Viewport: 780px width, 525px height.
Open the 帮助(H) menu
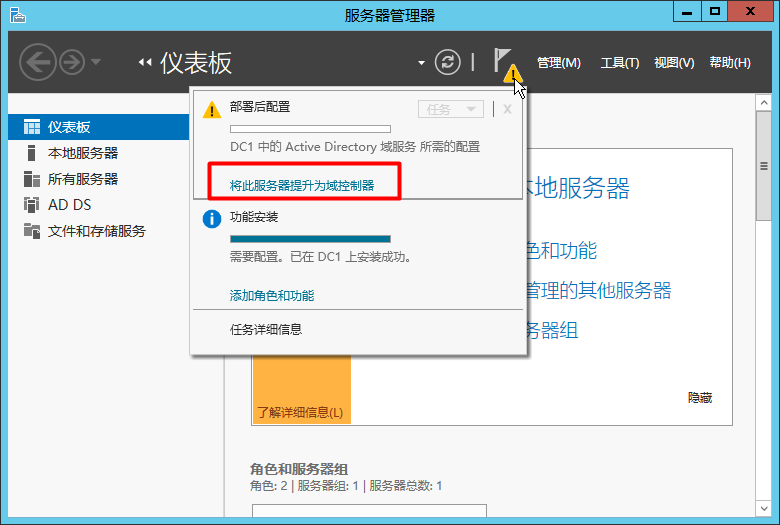pyautogui.click(x=730, y=63)
